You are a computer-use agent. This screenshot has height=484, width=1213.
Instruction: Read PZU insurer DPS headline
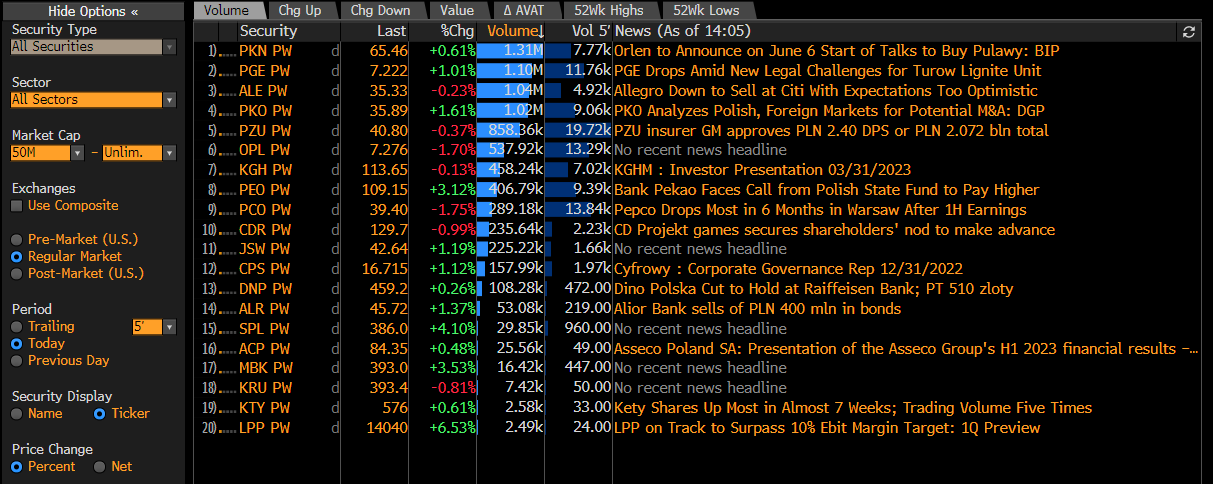pos(831,130)
